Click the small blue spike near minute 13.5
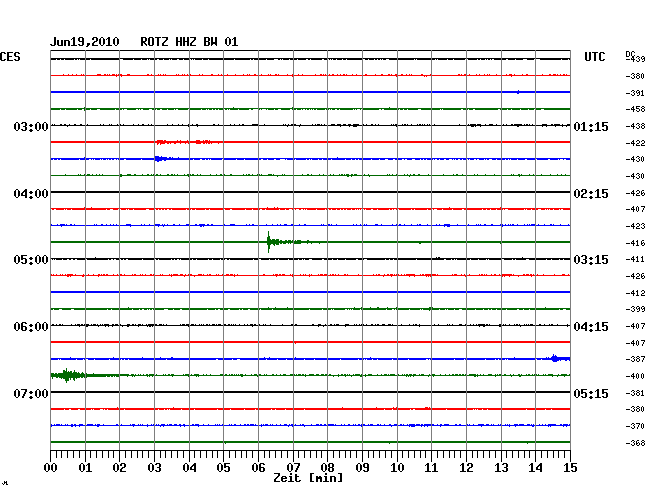This screenshot has width=650, height=494. point(518,92)
